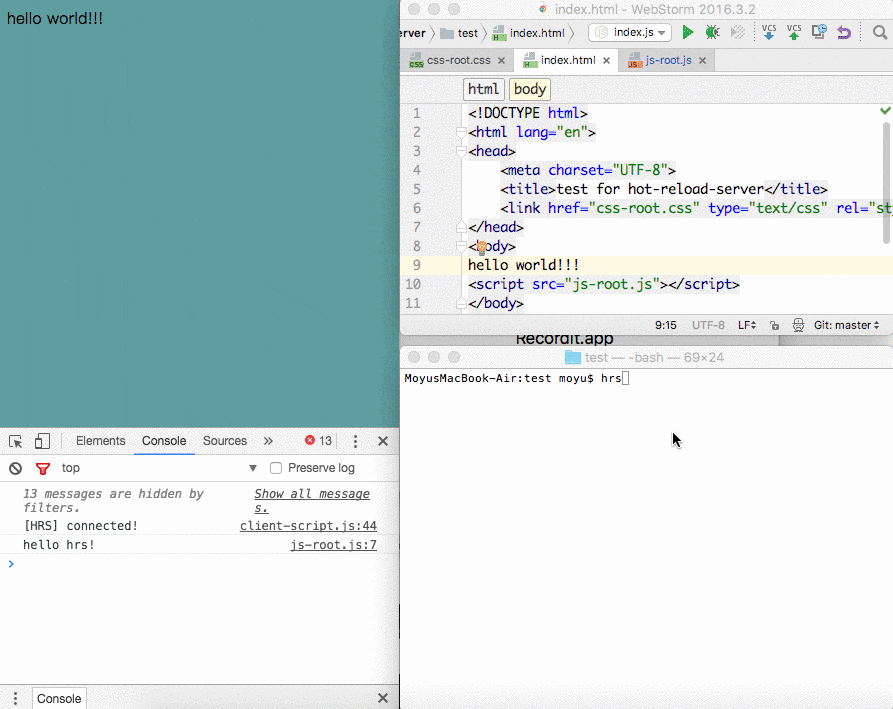Click the read-only lock icon in status bar
This screenshot has width=893, height=709.
[x=775, y=325]
